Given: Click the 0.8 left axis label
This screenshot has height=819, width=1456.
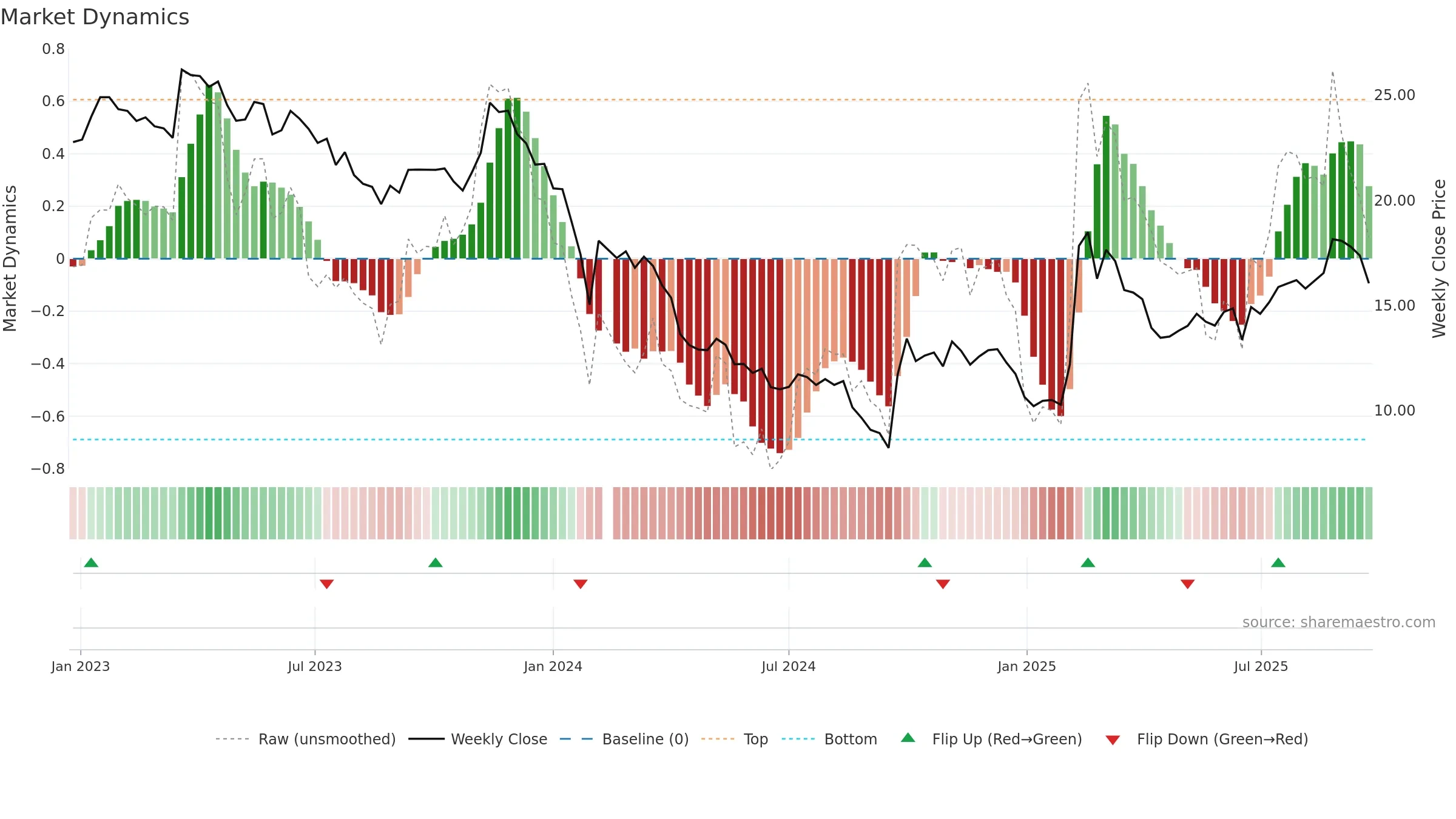Looking at the screenshot, I should (53, 49).
